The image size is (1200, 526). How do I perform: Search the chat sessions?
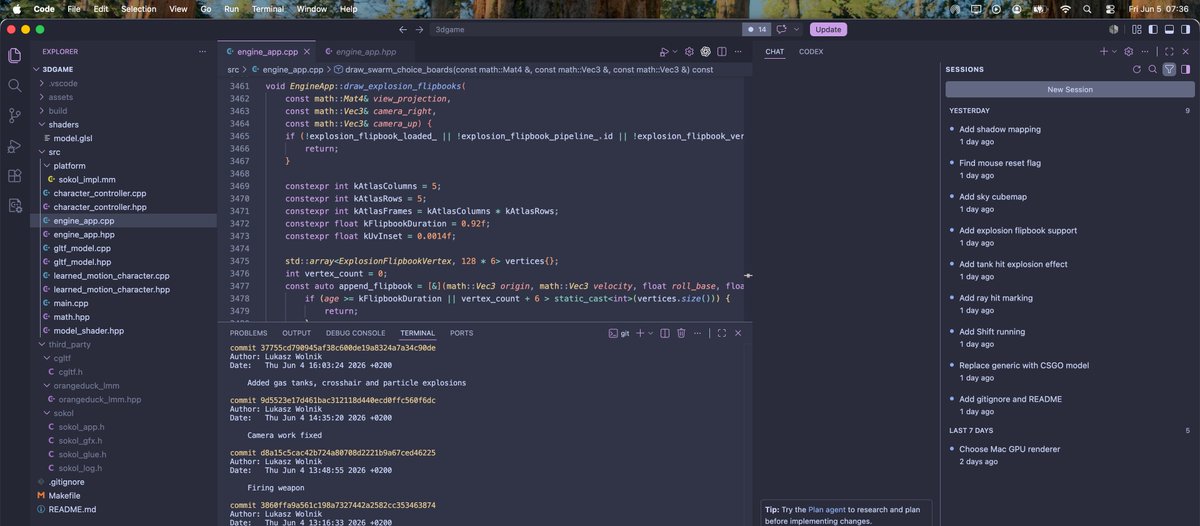(x=1152, y=69)
